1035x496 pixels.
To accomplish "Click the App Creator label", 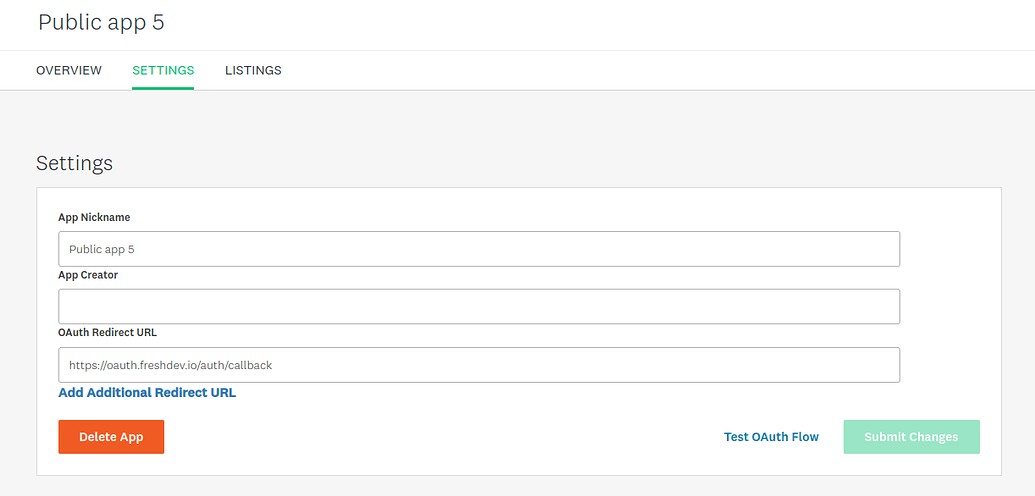I will [x=88, y=275].
